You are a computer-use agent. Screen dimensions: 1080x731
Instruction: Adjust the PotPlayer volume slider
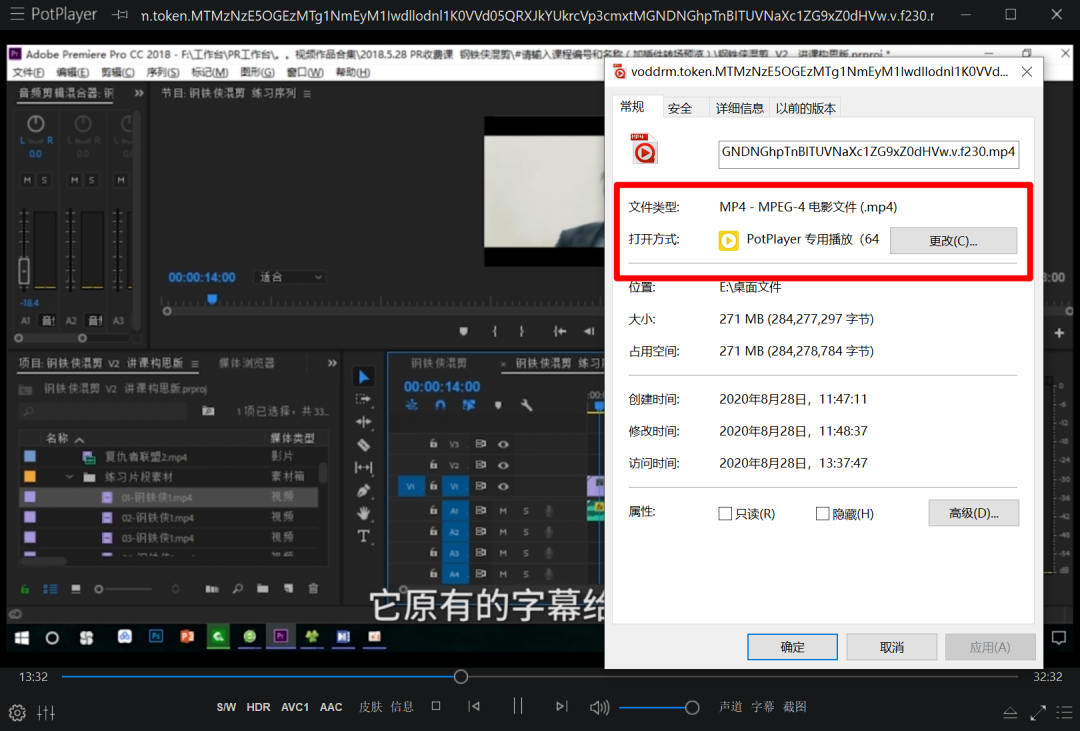click(659, 708)
